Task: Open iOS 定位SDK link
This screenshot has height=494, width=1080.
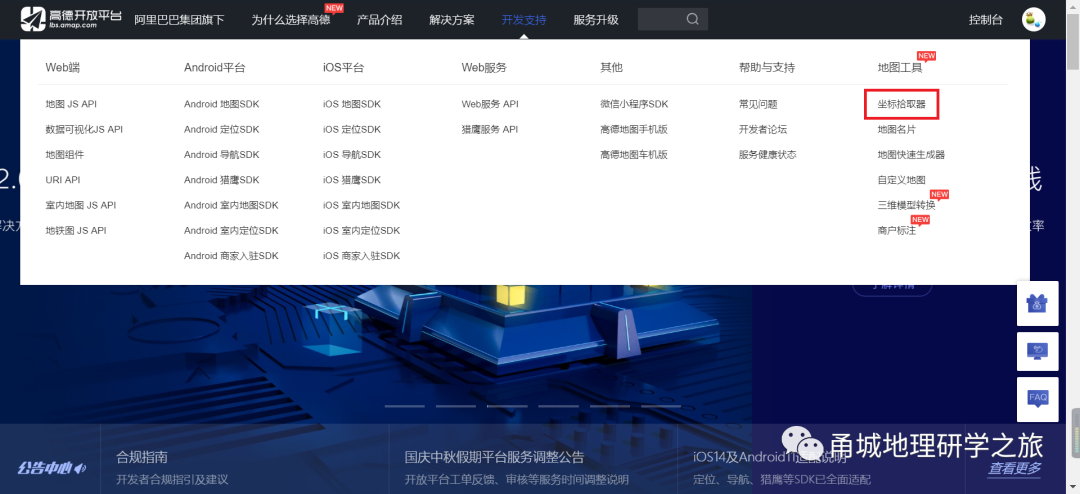Action: tap(352, 130)
